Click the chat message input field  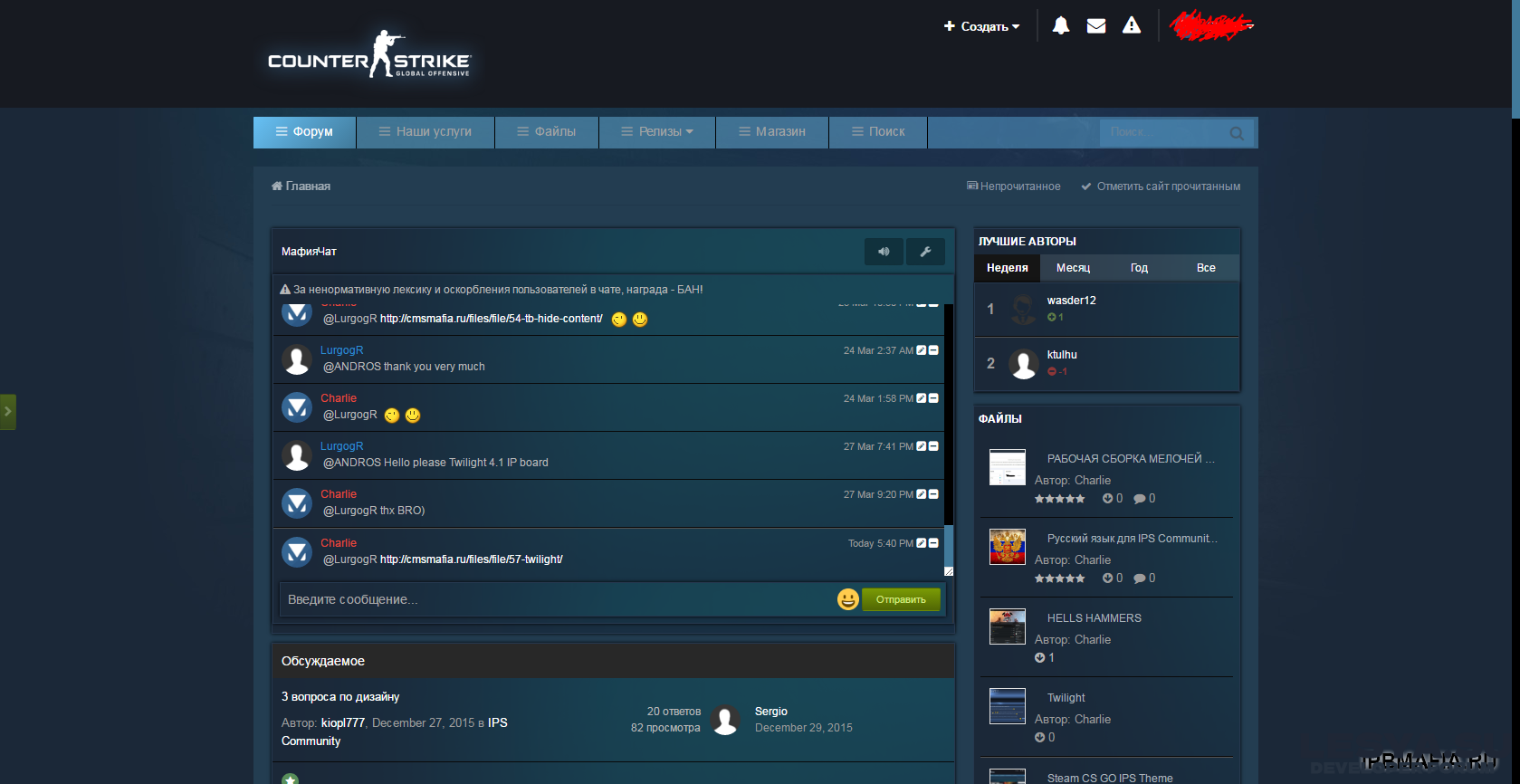point(557,599)
